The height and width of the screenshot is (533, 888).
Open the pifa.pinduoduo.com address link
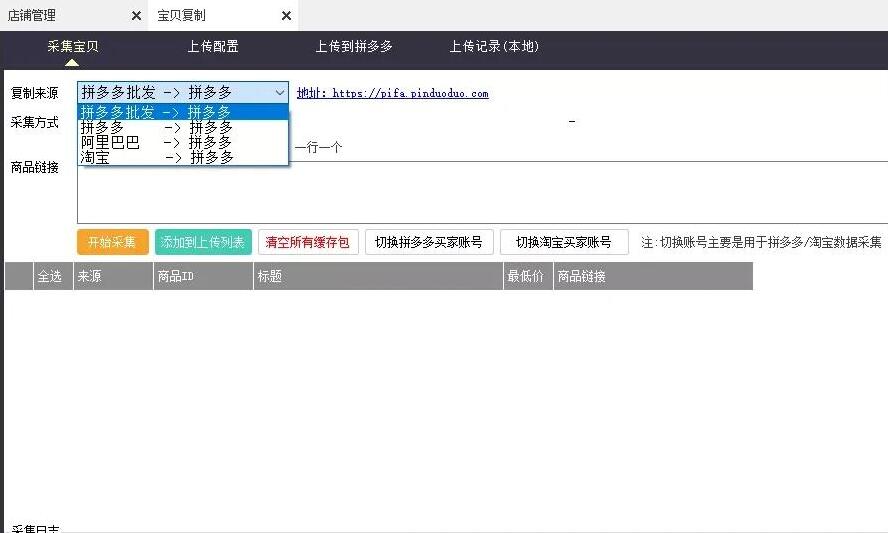coord(392,93)
